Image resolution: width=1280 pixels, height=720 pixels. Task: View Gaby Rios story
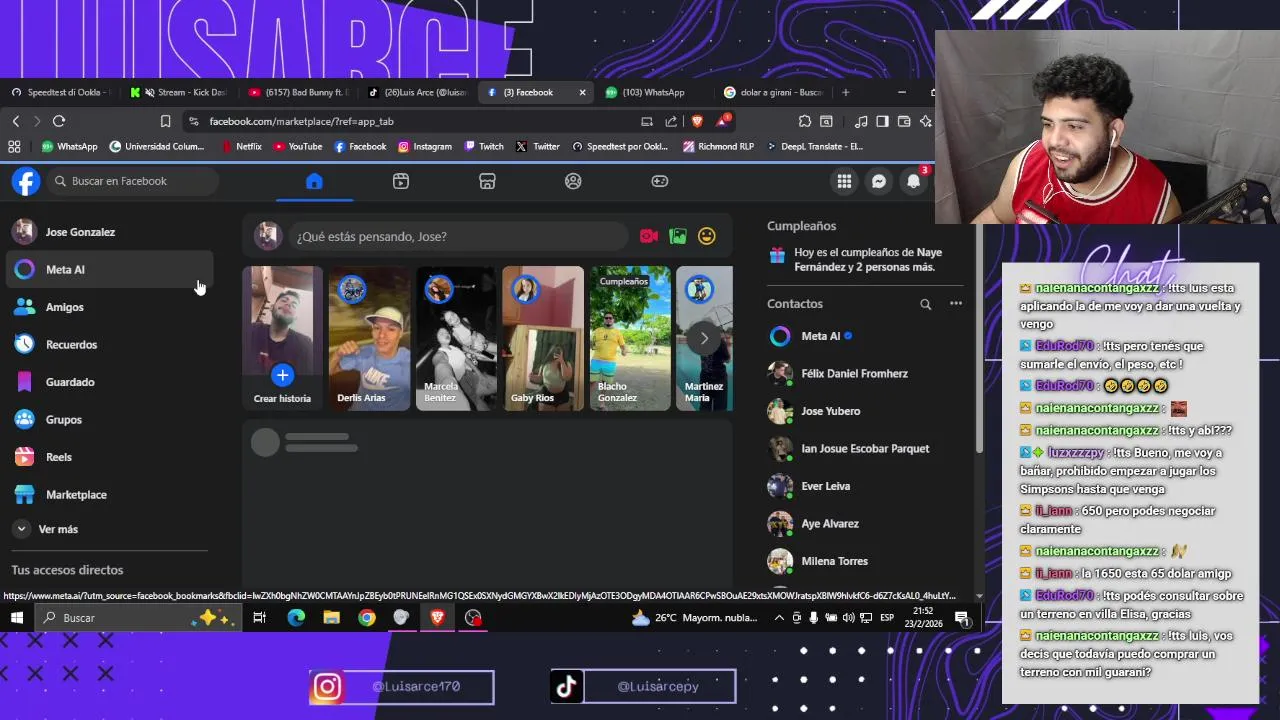coord(543,338)
